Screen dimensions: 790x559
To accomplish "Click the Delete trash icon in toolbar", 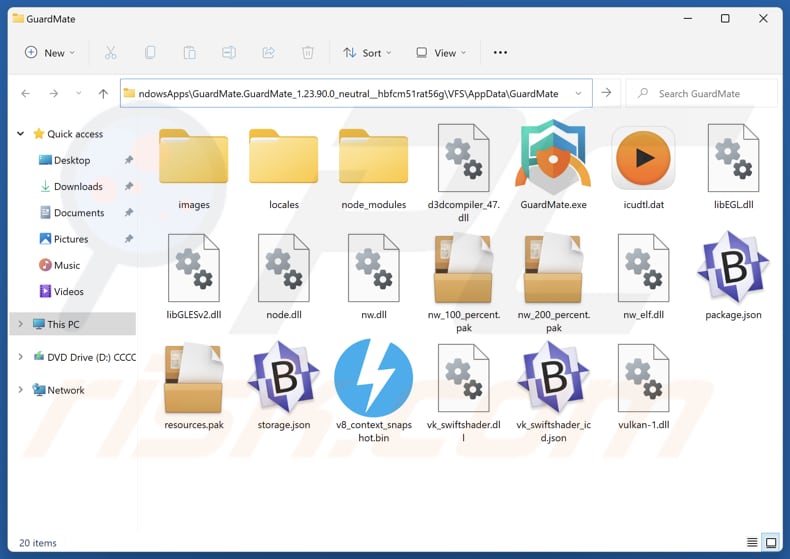I will pyautogui.click(x=308, y=53).
